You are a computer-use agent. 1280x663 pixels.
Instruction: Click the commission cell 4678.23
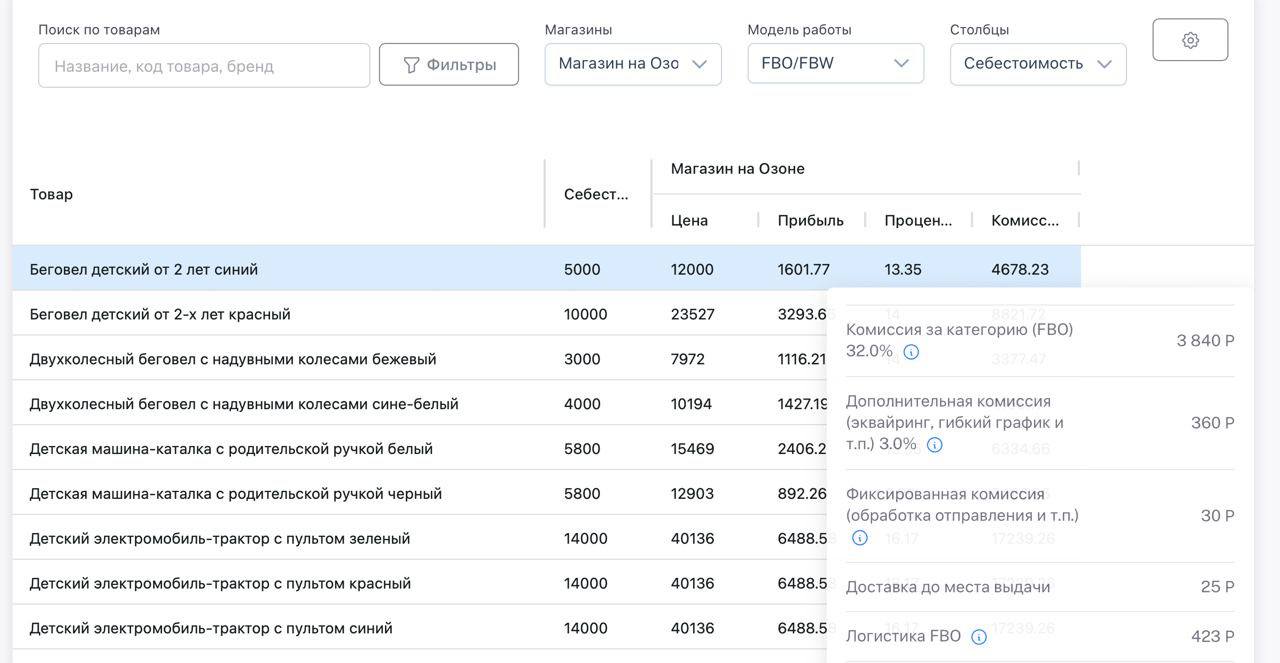1020,270
